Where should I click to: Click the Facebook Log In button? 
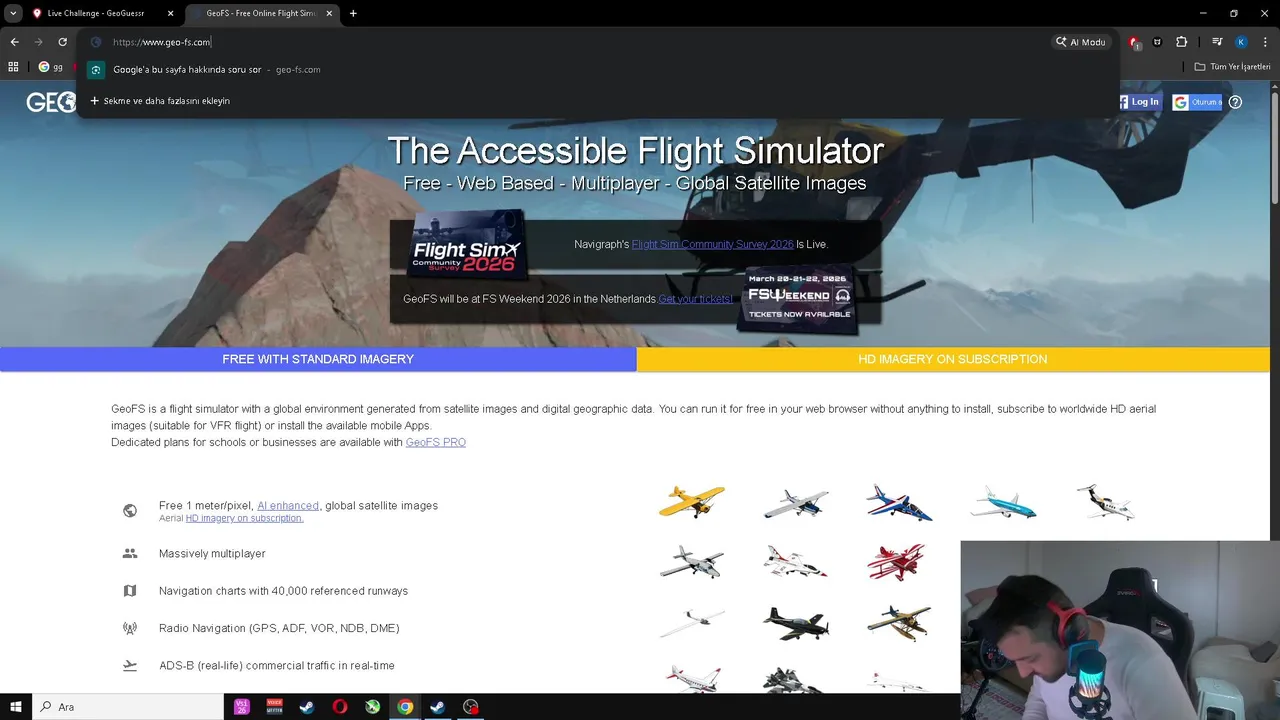click(1139, 102)
